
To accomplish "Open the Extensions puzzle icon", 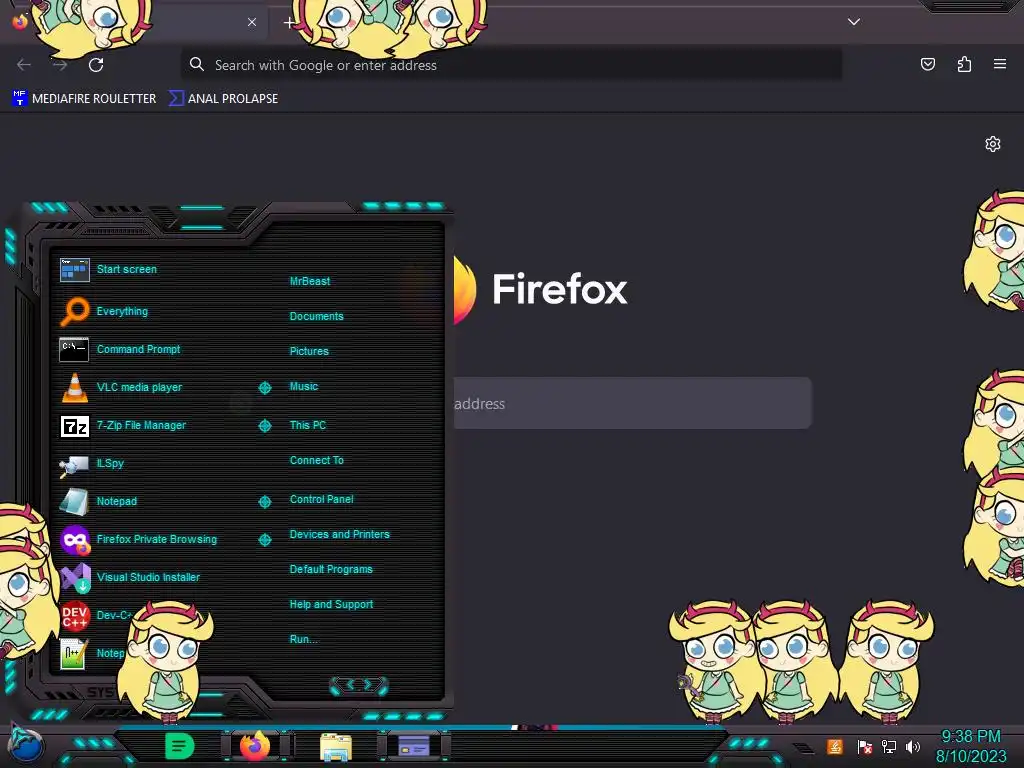I will (964, 64).
